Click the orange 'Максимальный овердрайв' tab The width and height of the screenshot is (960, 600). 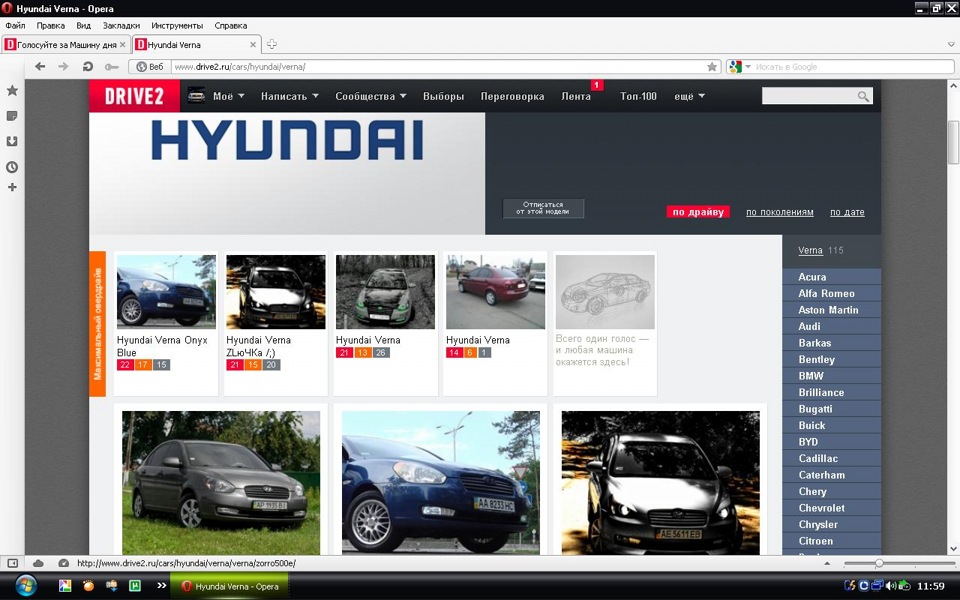click(x=97, y=323)
